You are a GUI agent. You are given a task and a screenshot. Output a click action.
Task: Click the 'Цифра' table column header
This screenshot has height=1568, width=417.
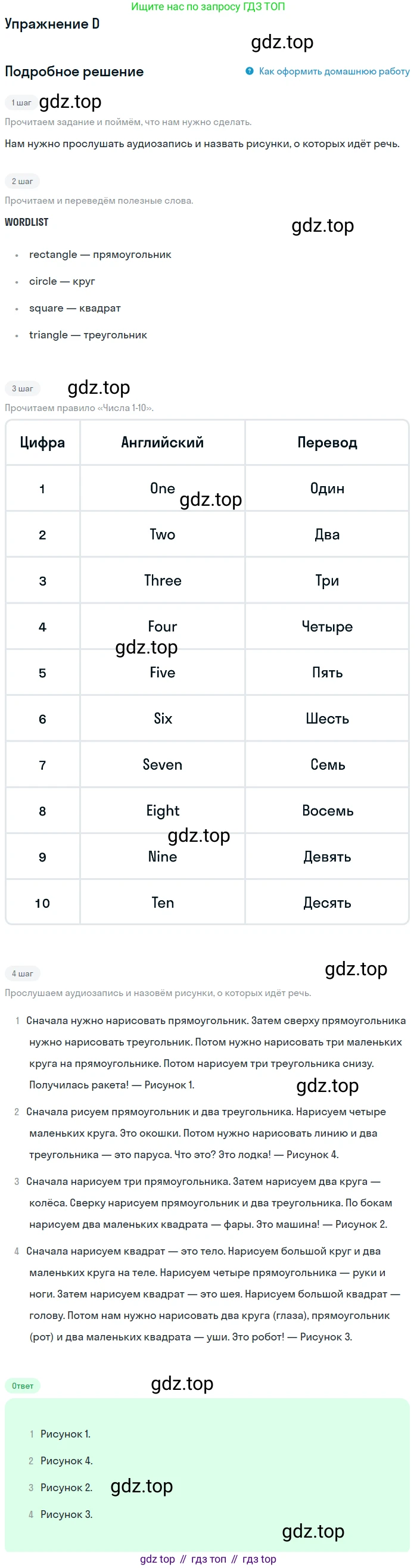[43, 443]
